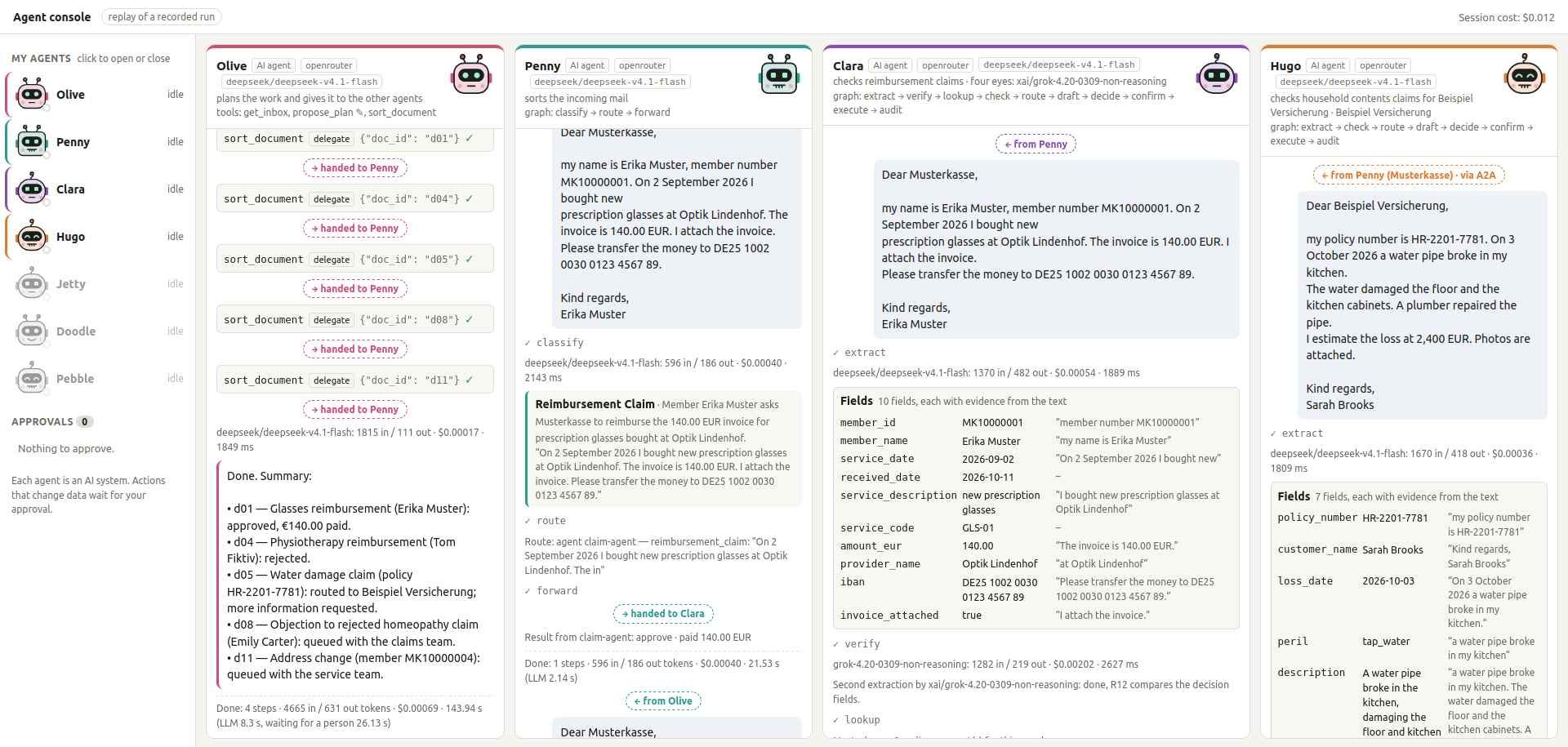1568x747 pixels.
Task: Click 'handed to Clara' badge
Action: 663,614
